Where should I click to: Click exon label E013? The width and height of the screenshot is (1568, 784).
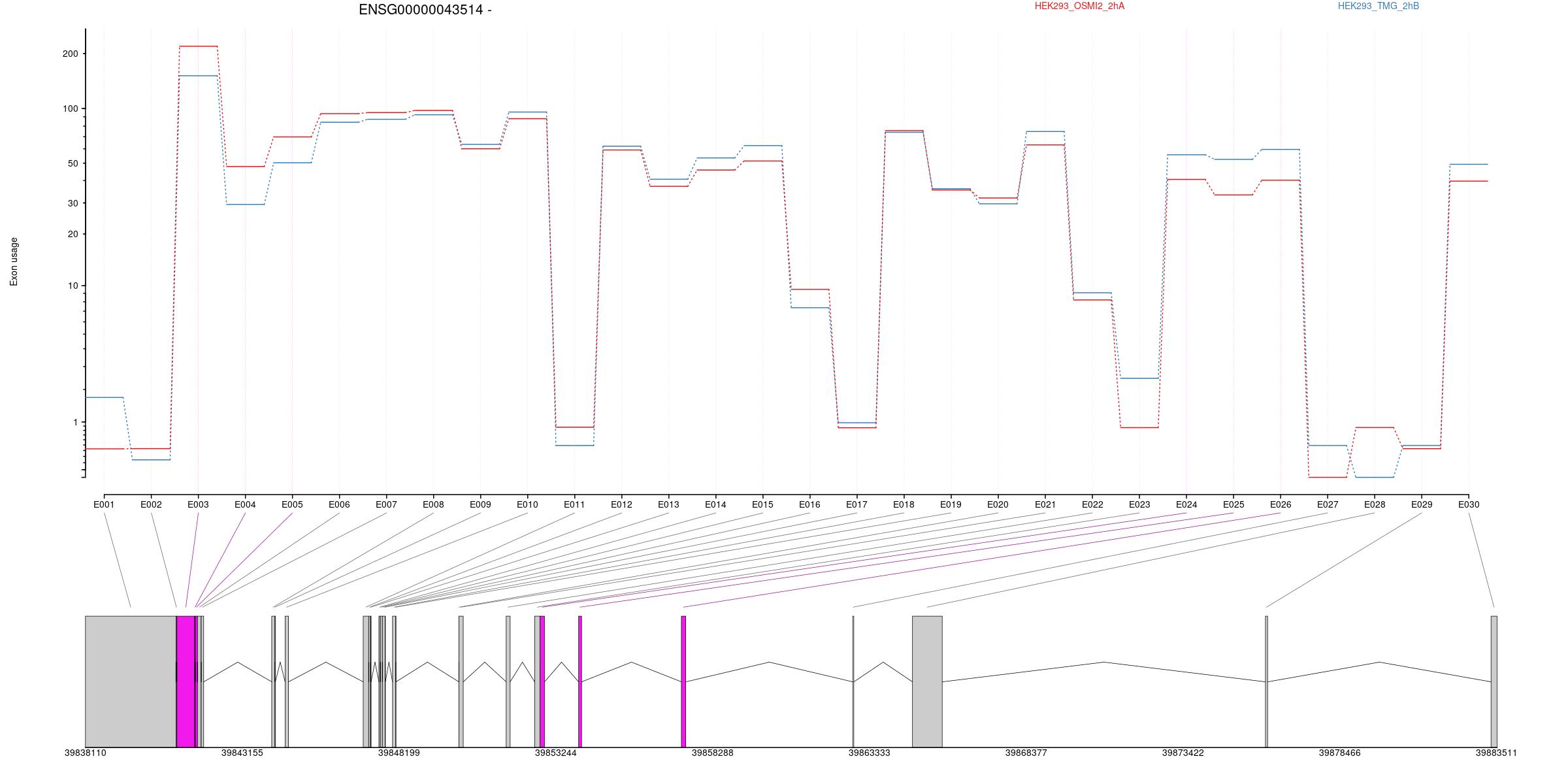coord(668,504)
